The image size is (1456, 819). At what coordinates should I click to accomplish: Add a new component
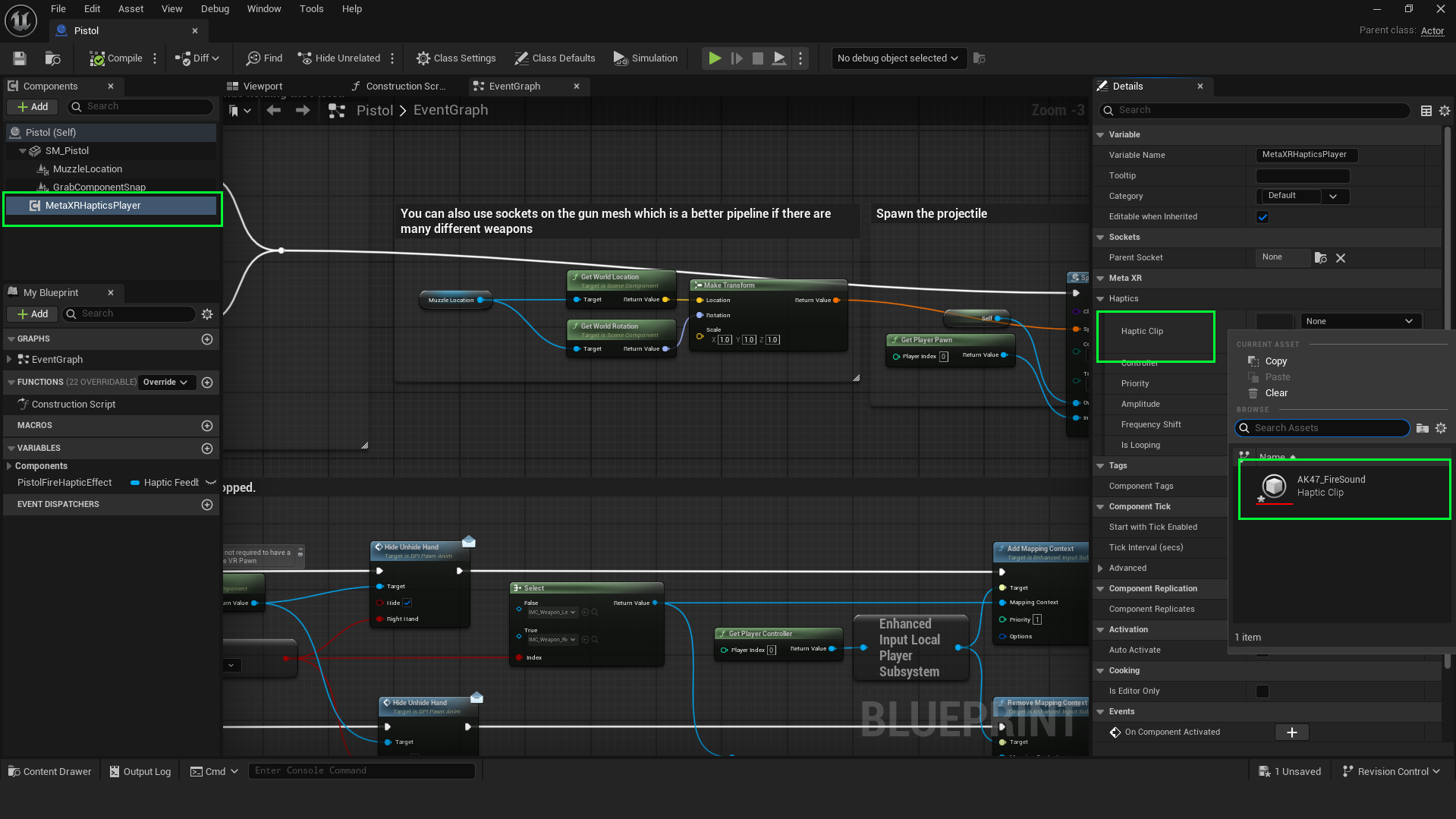point(33,107)
